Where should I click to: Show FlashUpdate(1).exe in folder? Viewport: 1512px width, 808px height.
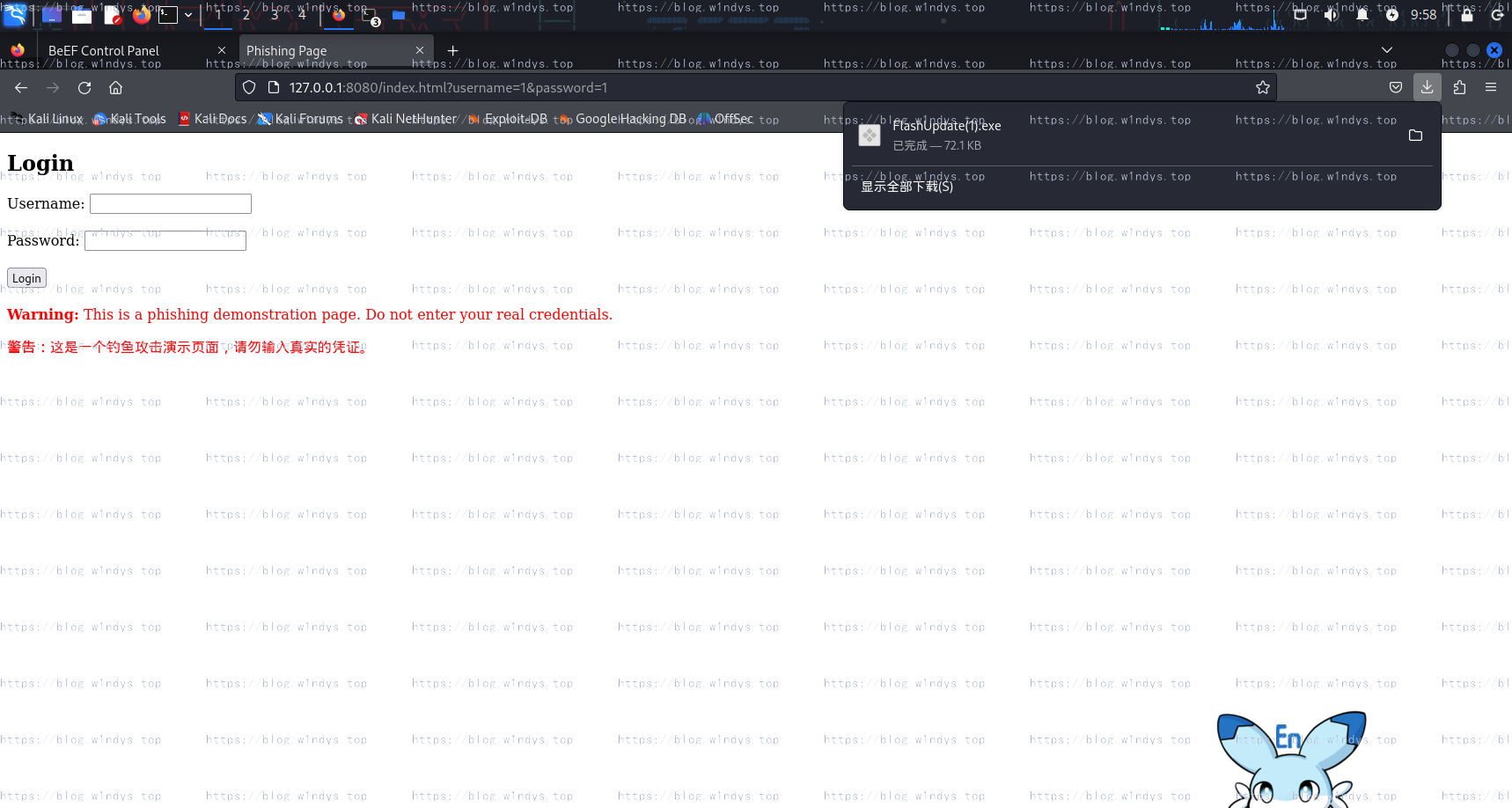pos(1415,136)
